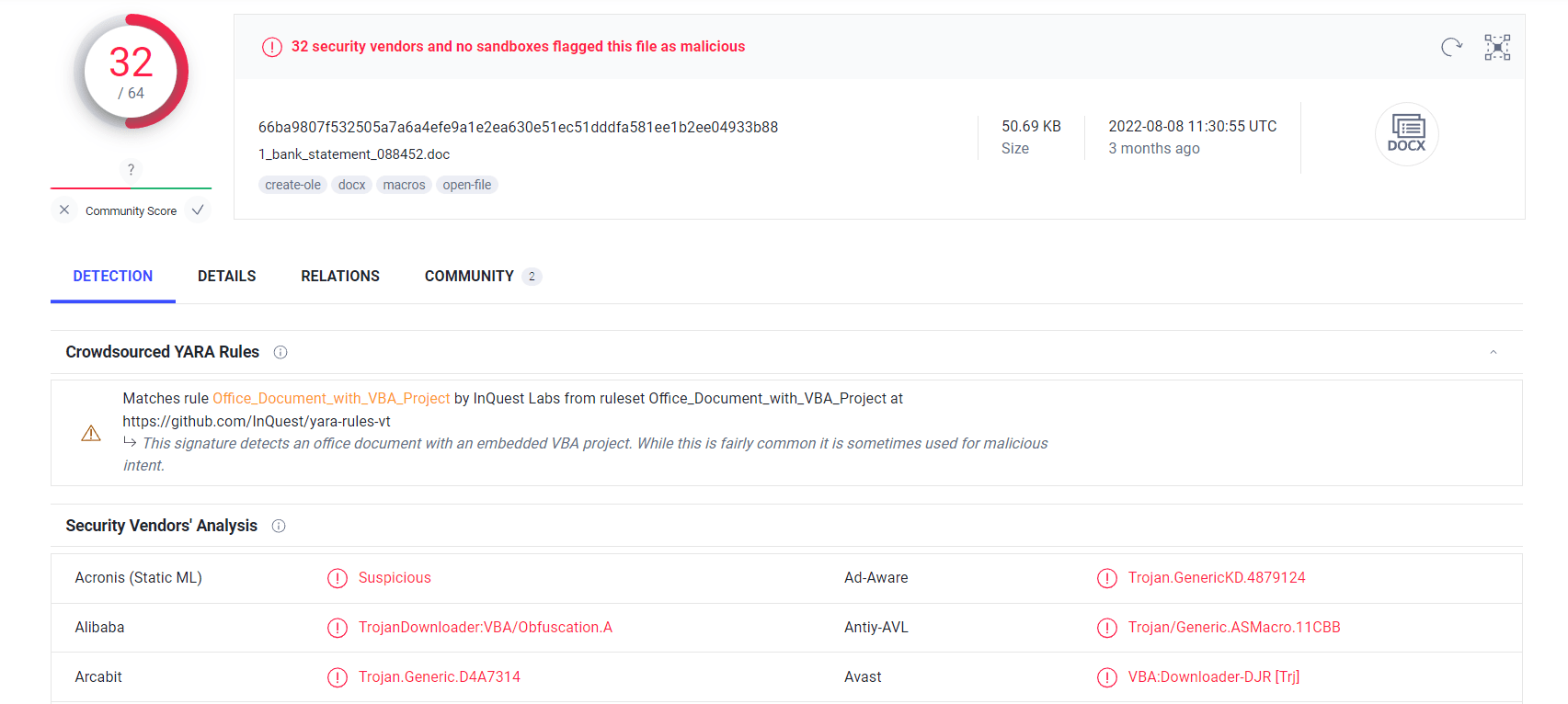
Task: Open the similarity graph icon
Action: coord(1497,47)
